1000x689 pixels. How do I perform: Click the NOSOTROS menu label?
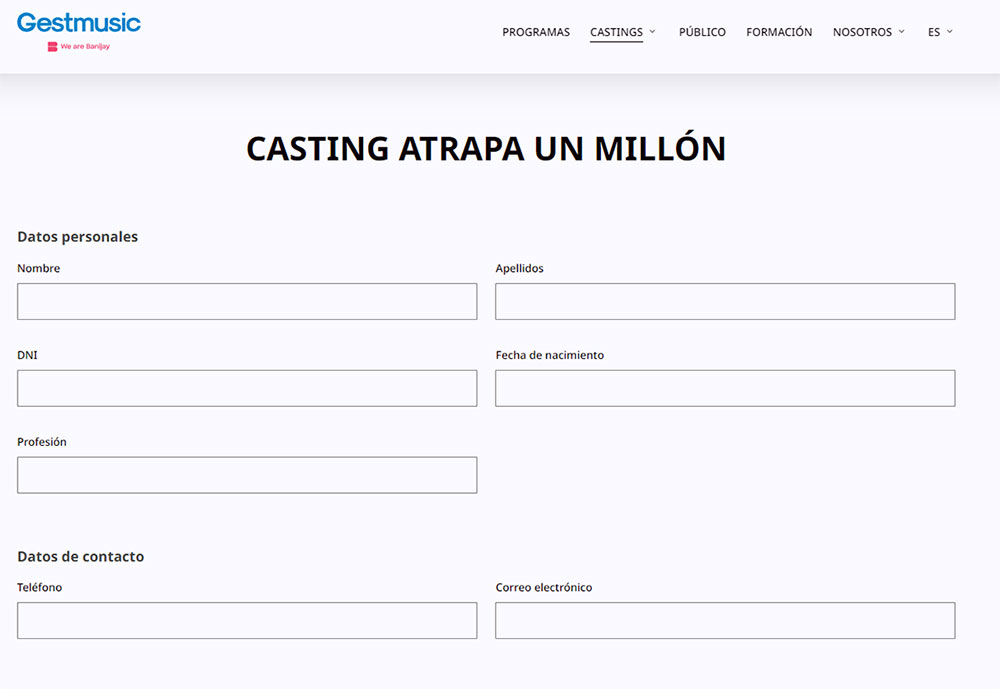(x=862, y=32)
